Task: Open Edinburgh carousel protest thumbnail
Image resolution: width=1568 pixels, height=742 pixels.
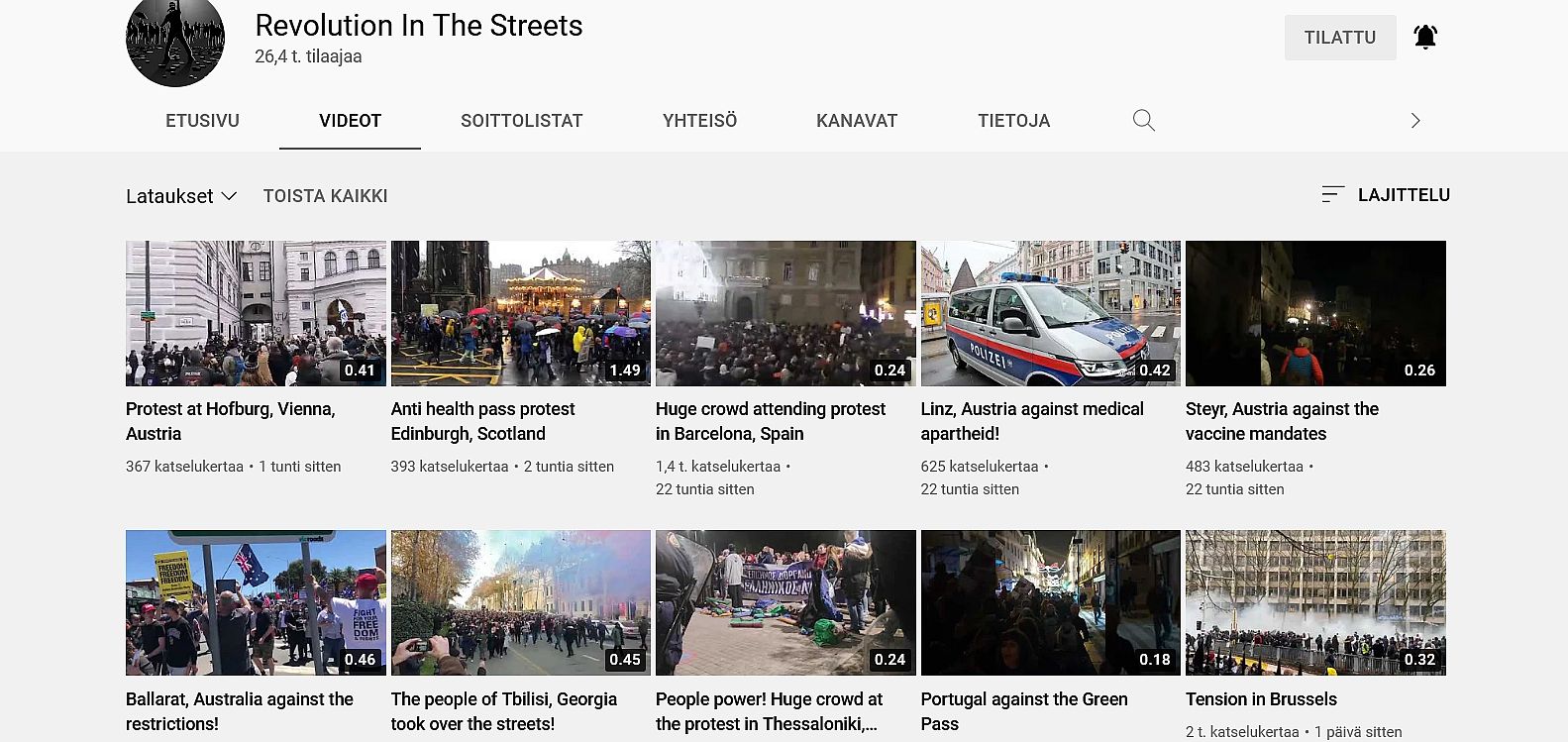Action: point(521,313)
